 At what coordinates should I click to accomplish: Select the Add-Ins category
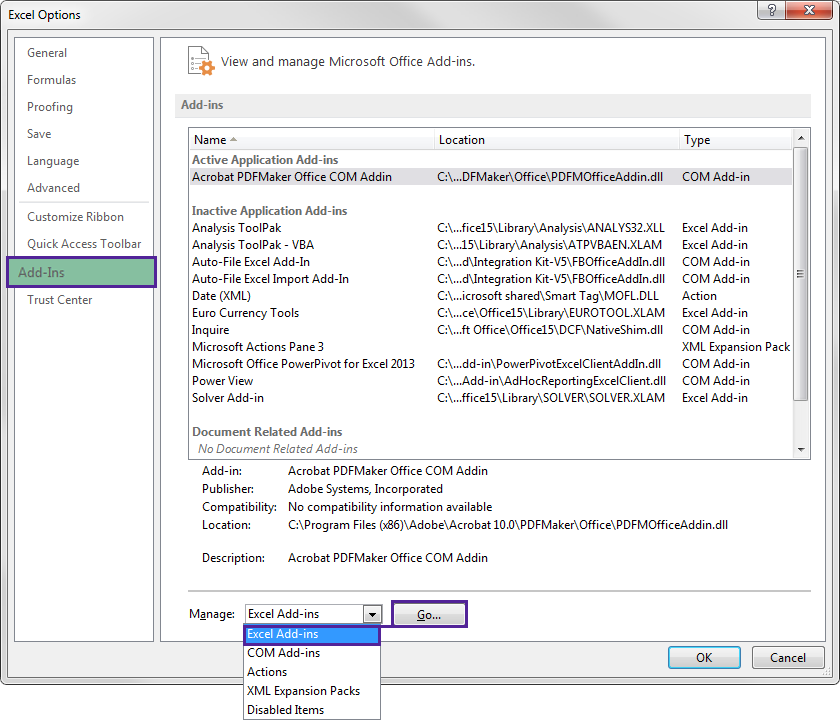[81, 272]
